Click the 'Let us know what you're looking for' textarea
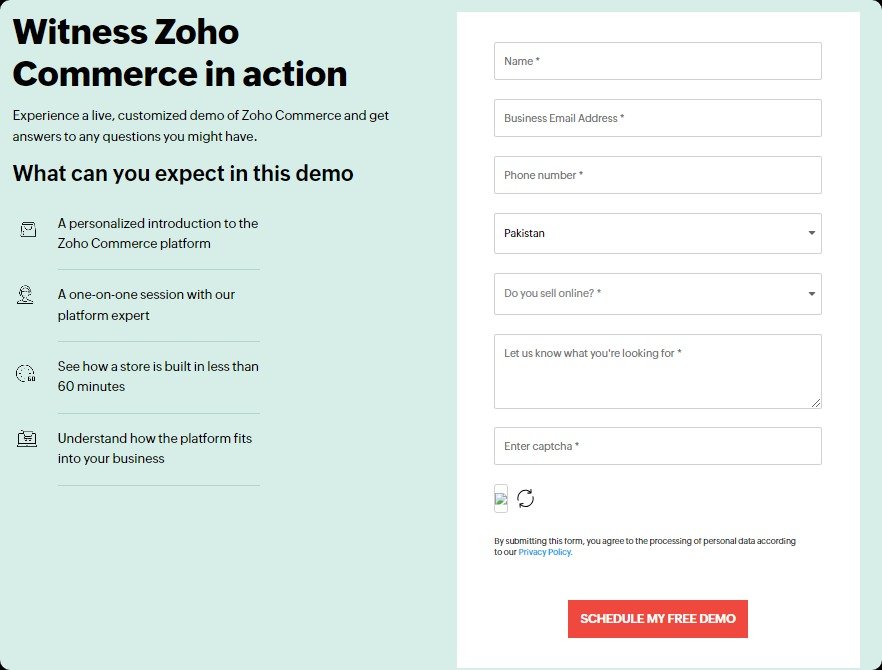The height and width of the screenshot is (670, 882). pos(657,371)
